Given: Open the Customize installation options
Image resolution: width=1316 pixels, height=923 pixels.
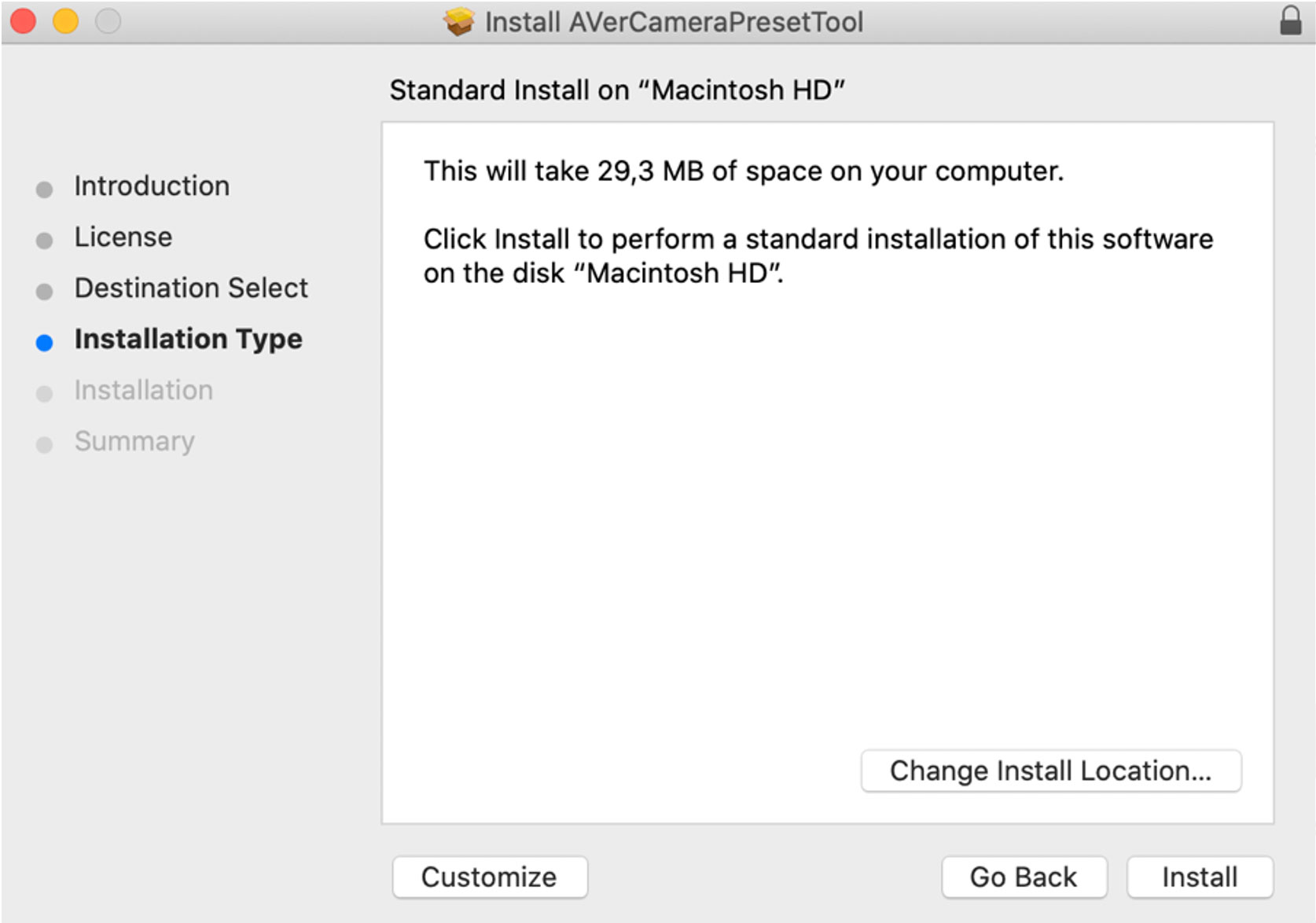Looking at the screenshot, I should coord(490,877).
